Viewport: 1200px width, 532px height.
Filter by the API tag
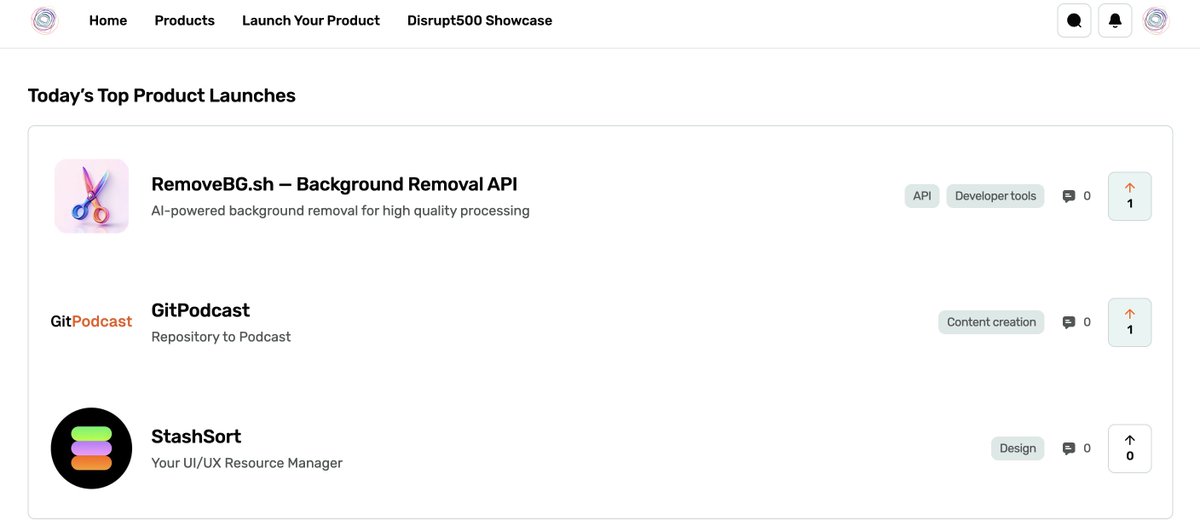click(922, 196)
